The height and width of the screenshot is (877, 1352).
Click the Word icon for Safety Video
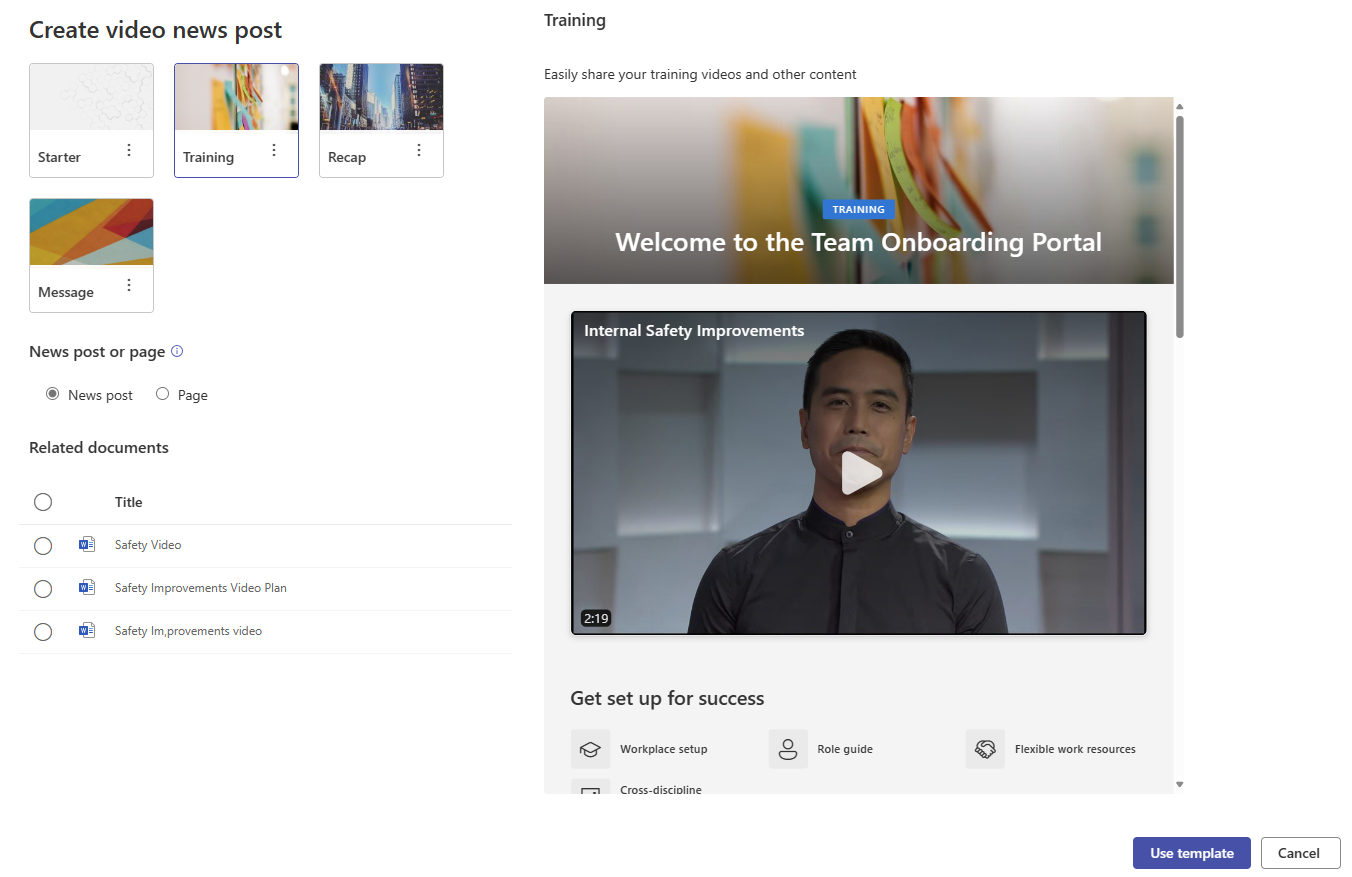[87, 545]
